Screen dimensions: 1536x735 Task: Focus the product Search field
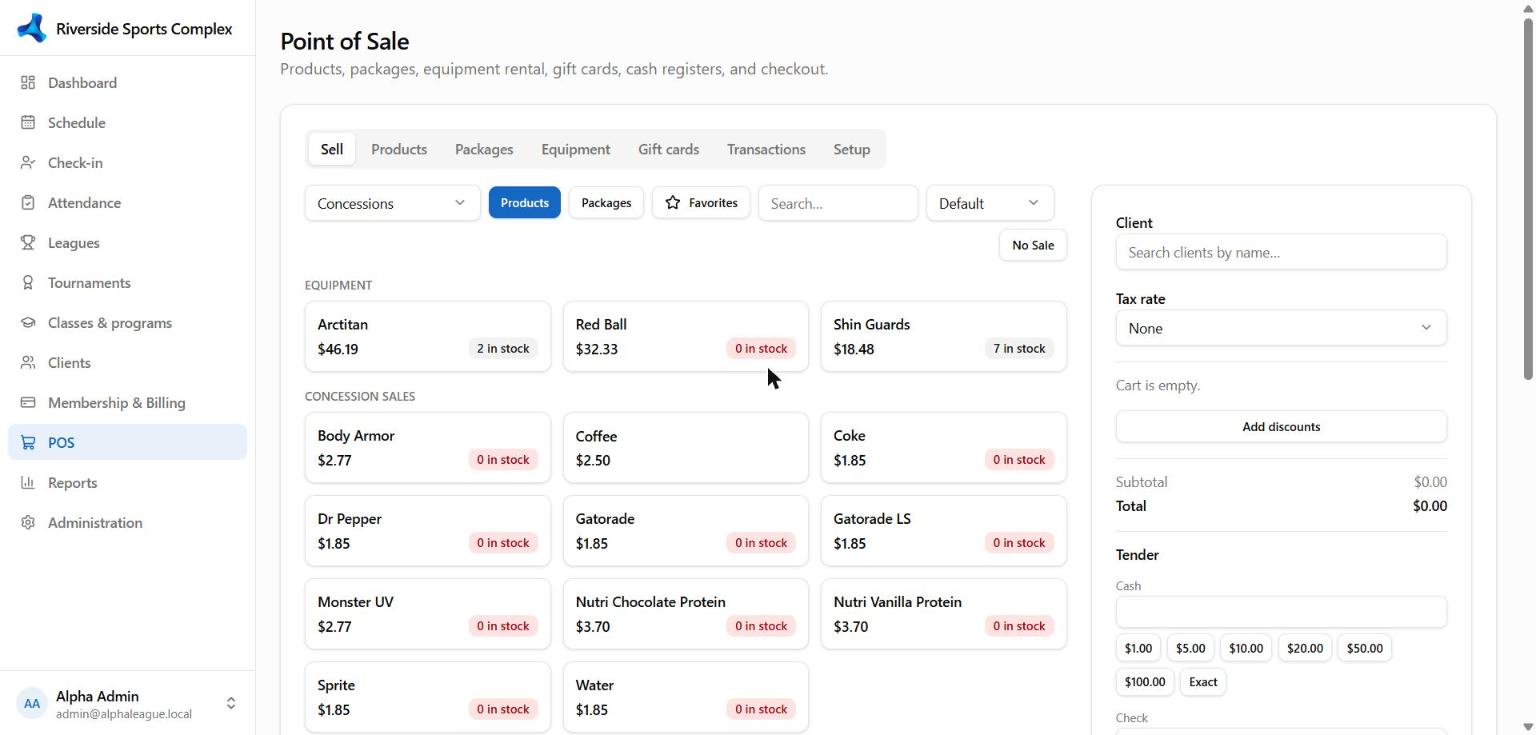pyautogui.click(x=838, y=203)
